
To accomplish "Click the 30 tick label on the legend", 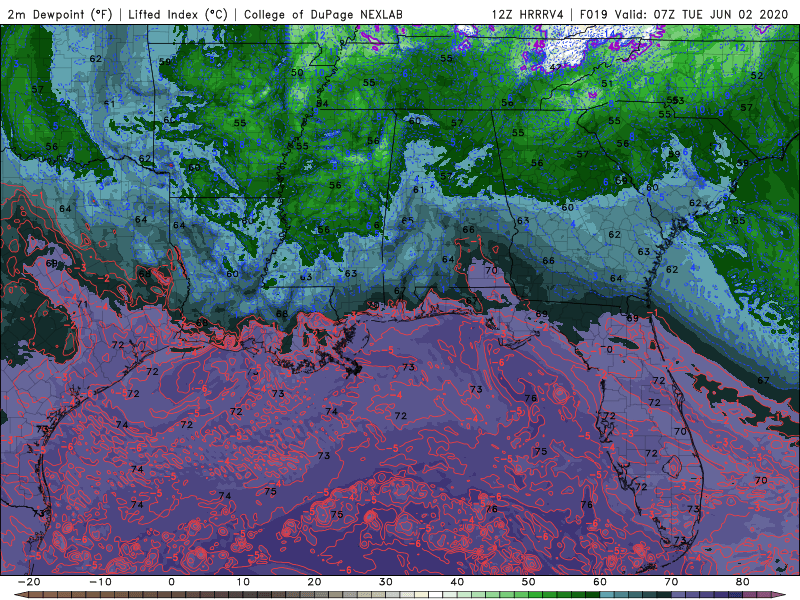I will (x=386, y=582).
